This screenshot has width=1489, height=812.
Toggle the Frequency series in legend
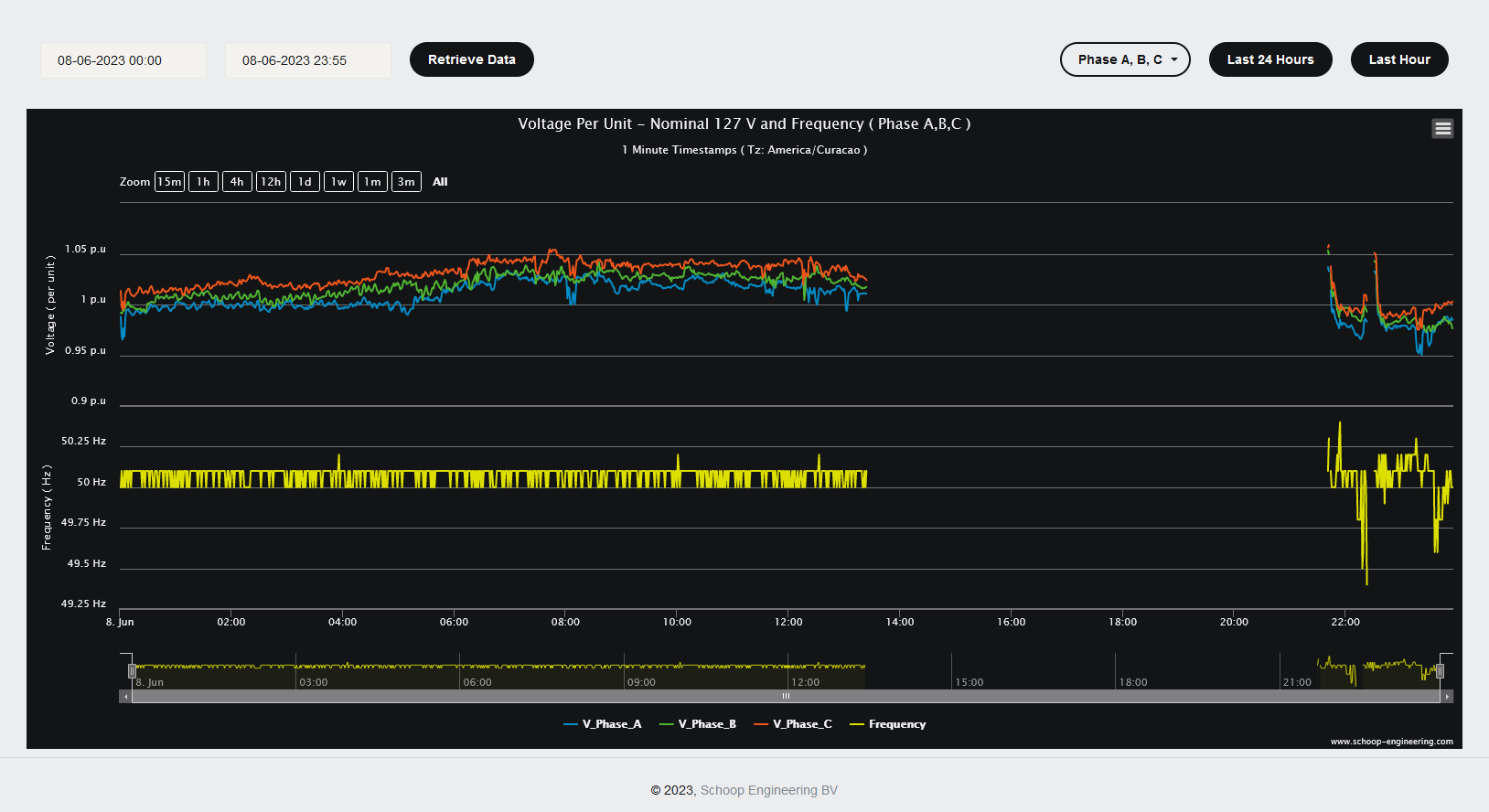[x=888, y=724]
